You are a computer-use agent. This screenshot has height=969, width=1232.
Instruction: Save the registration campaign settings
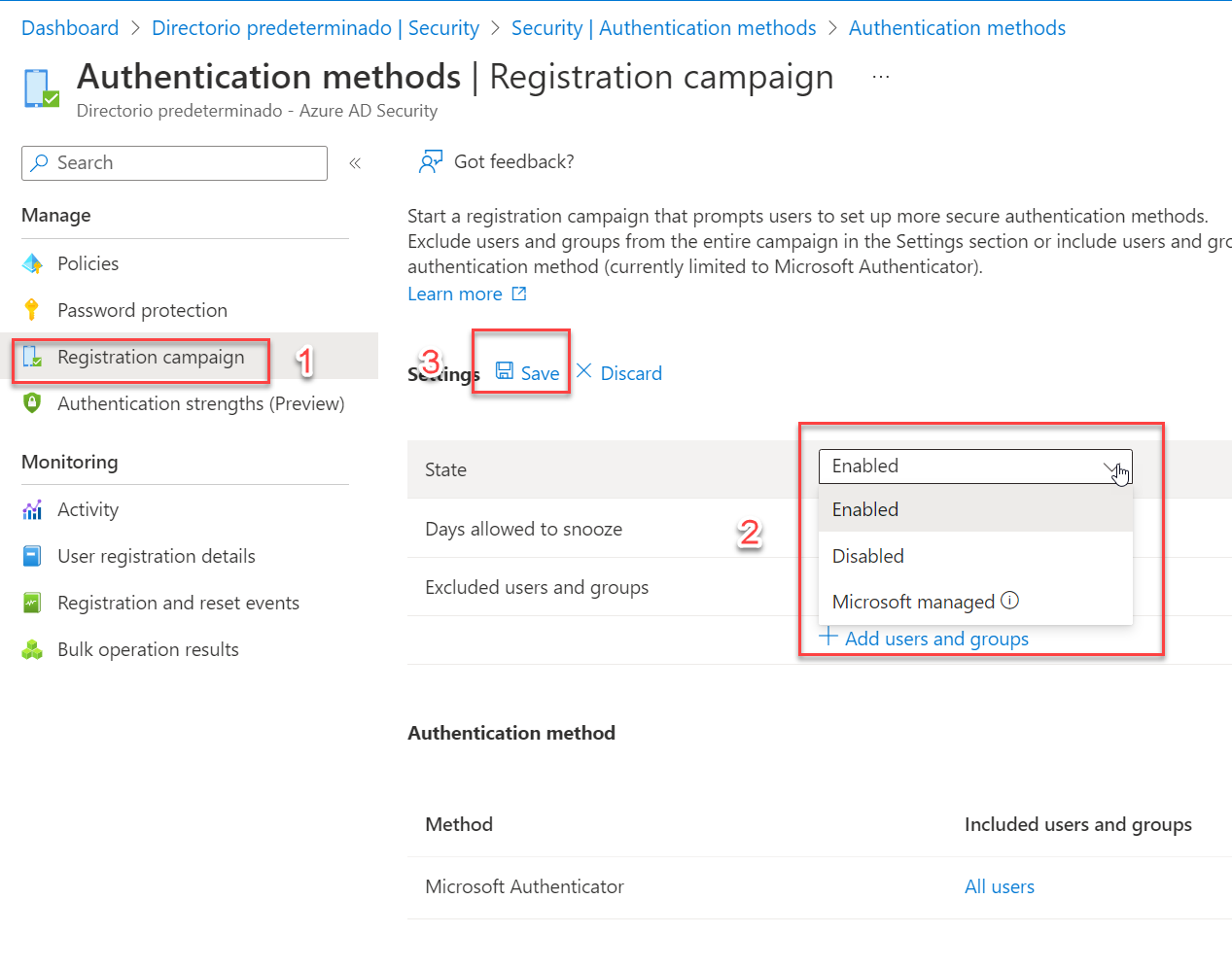click(x=527, y=372)
